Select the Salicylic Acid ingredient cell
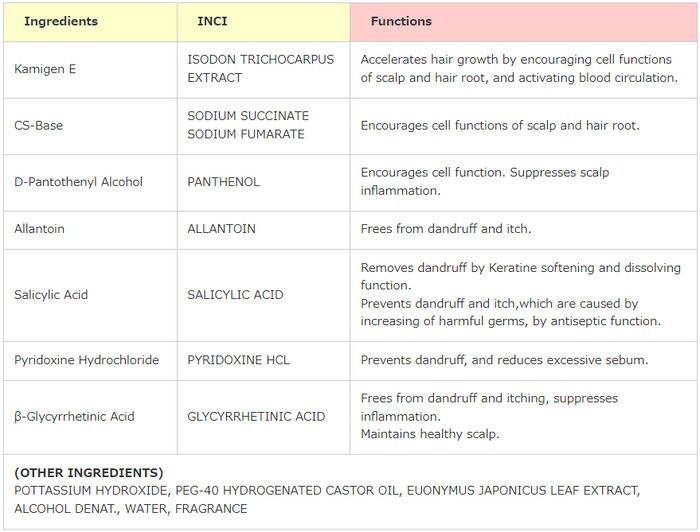 [50, 295]
